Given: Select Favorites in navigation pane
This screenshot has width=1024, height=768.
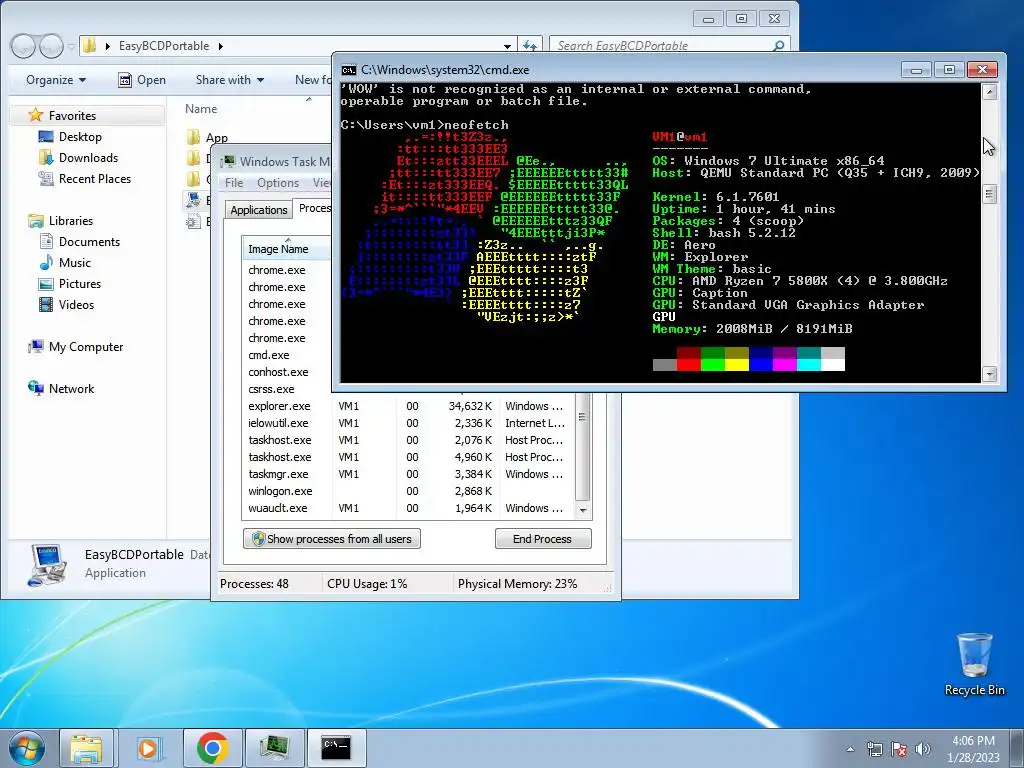Looking at the screenshot, I should 72,116.
